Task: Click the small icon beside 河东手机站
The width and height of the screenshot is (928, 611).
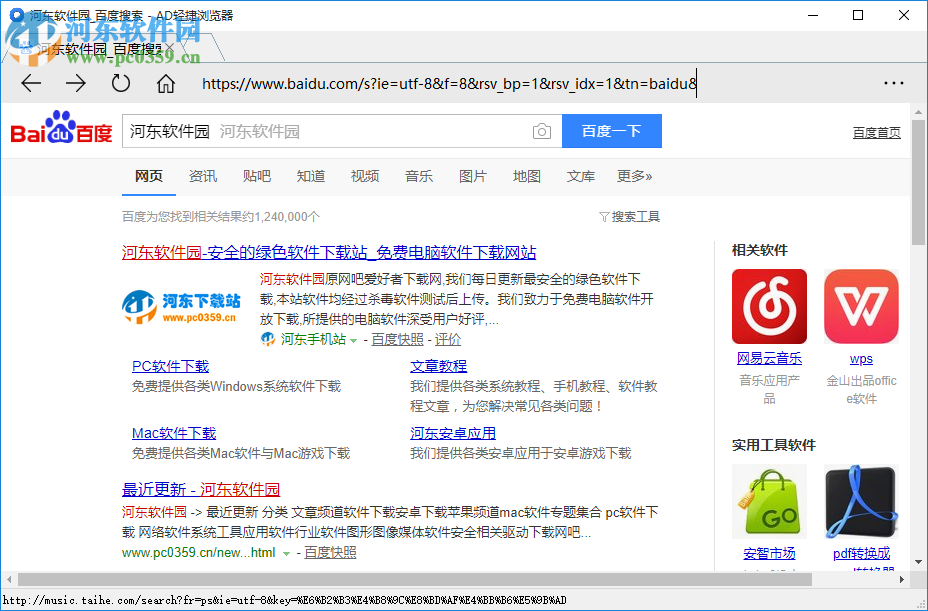Action: 268,339
